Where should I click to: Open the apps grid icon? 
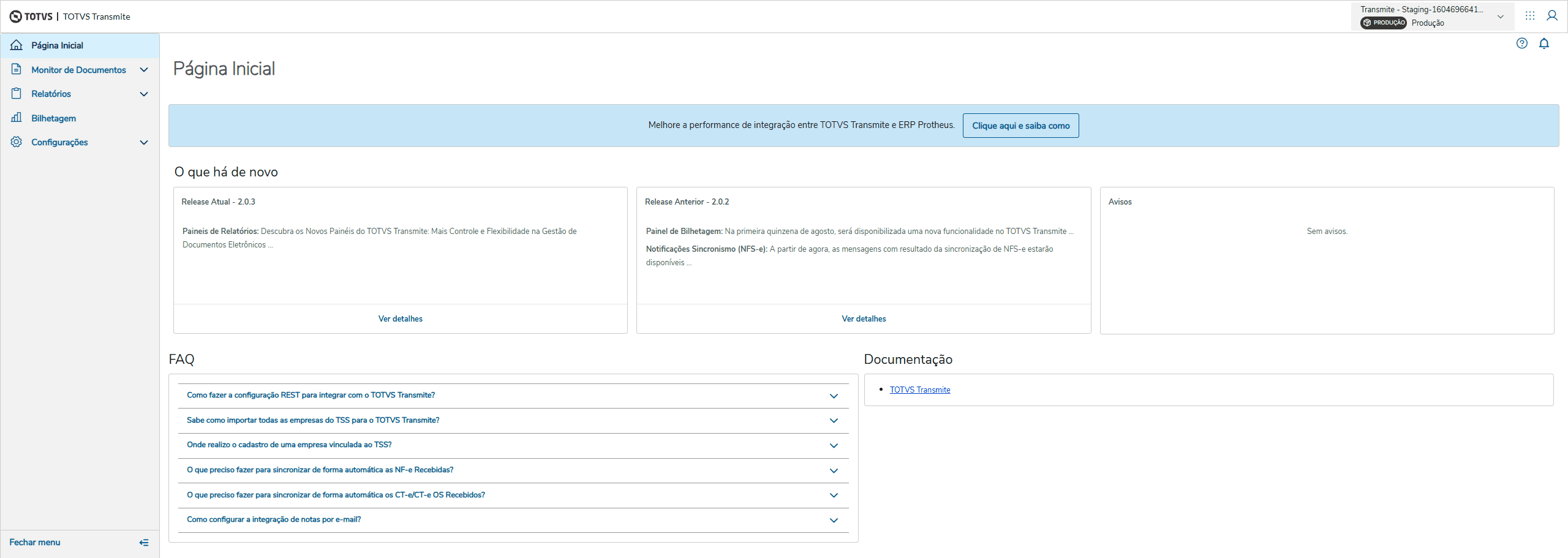(1530, 16)
